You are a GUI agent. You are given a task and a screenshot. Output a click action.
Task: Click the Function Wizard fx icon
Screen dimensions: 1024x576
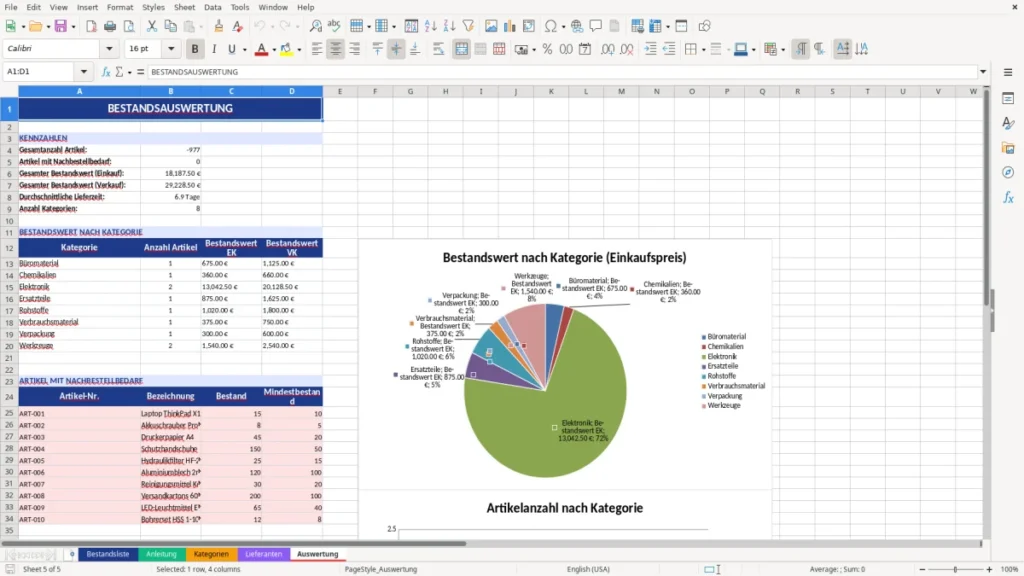click(106, 72)
